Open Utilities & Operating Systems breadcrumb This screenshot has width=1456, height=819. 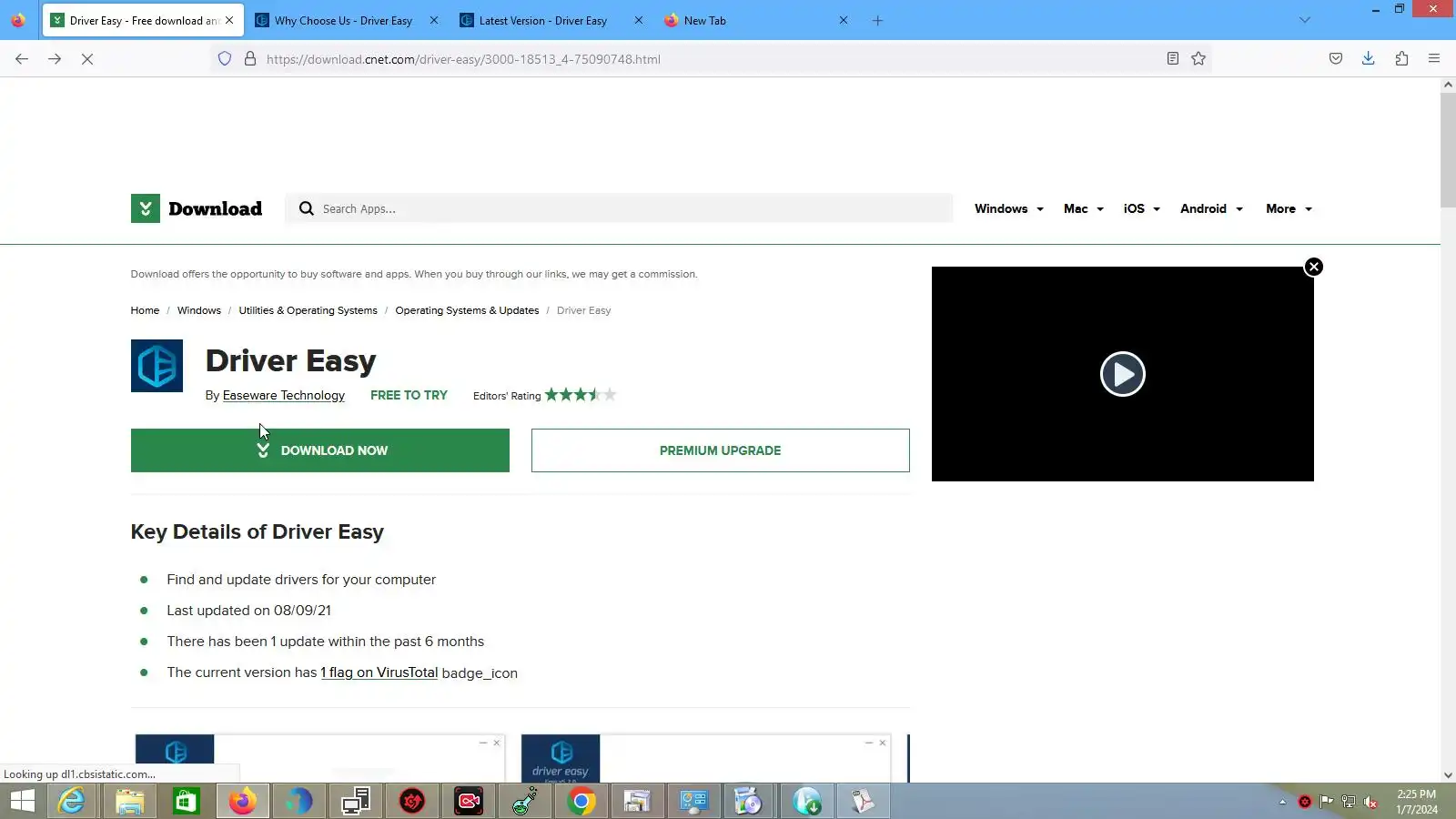pos(308,311)
